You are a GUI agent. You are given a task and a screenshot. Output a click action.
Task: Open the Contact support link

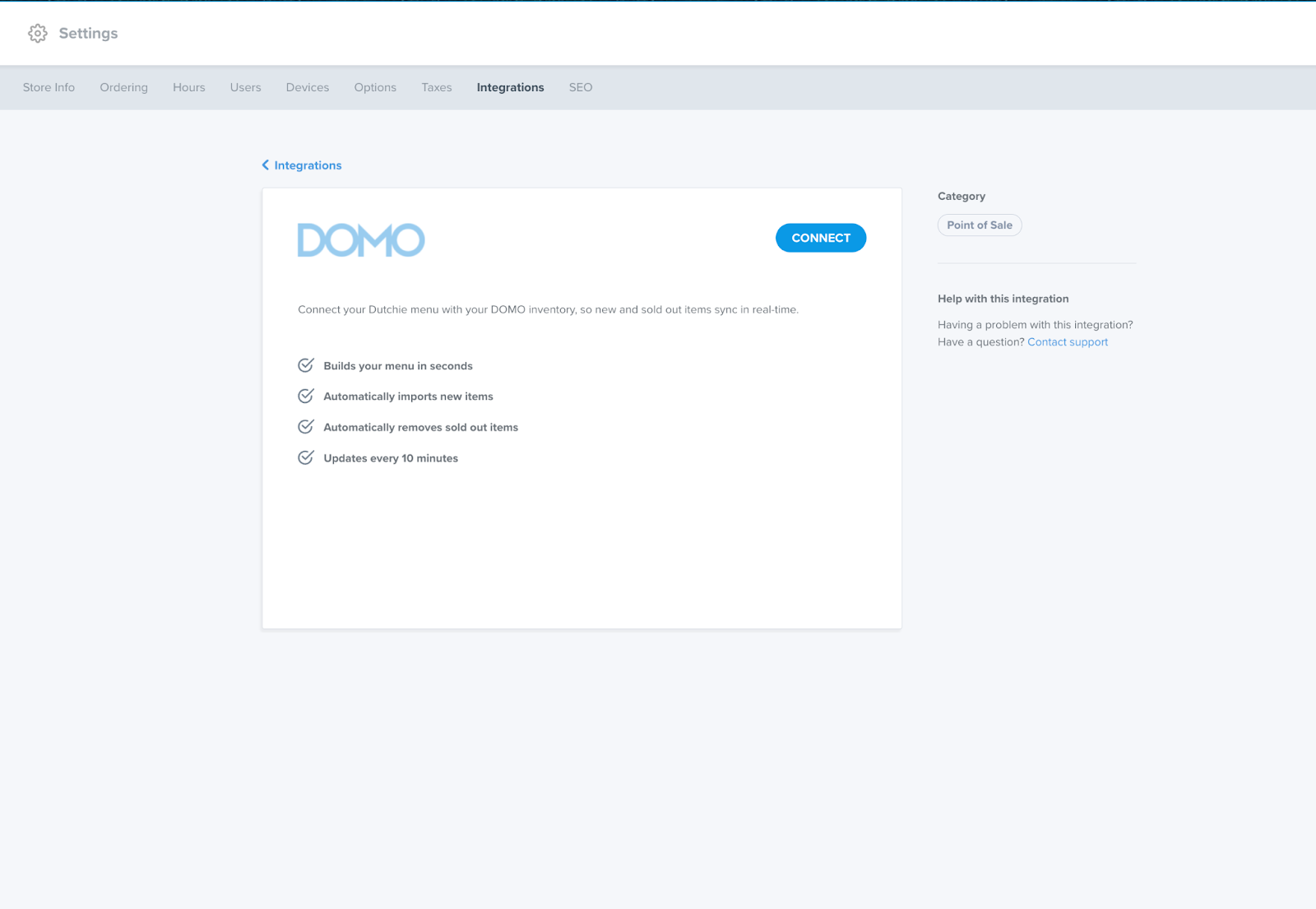point(1067,341)
